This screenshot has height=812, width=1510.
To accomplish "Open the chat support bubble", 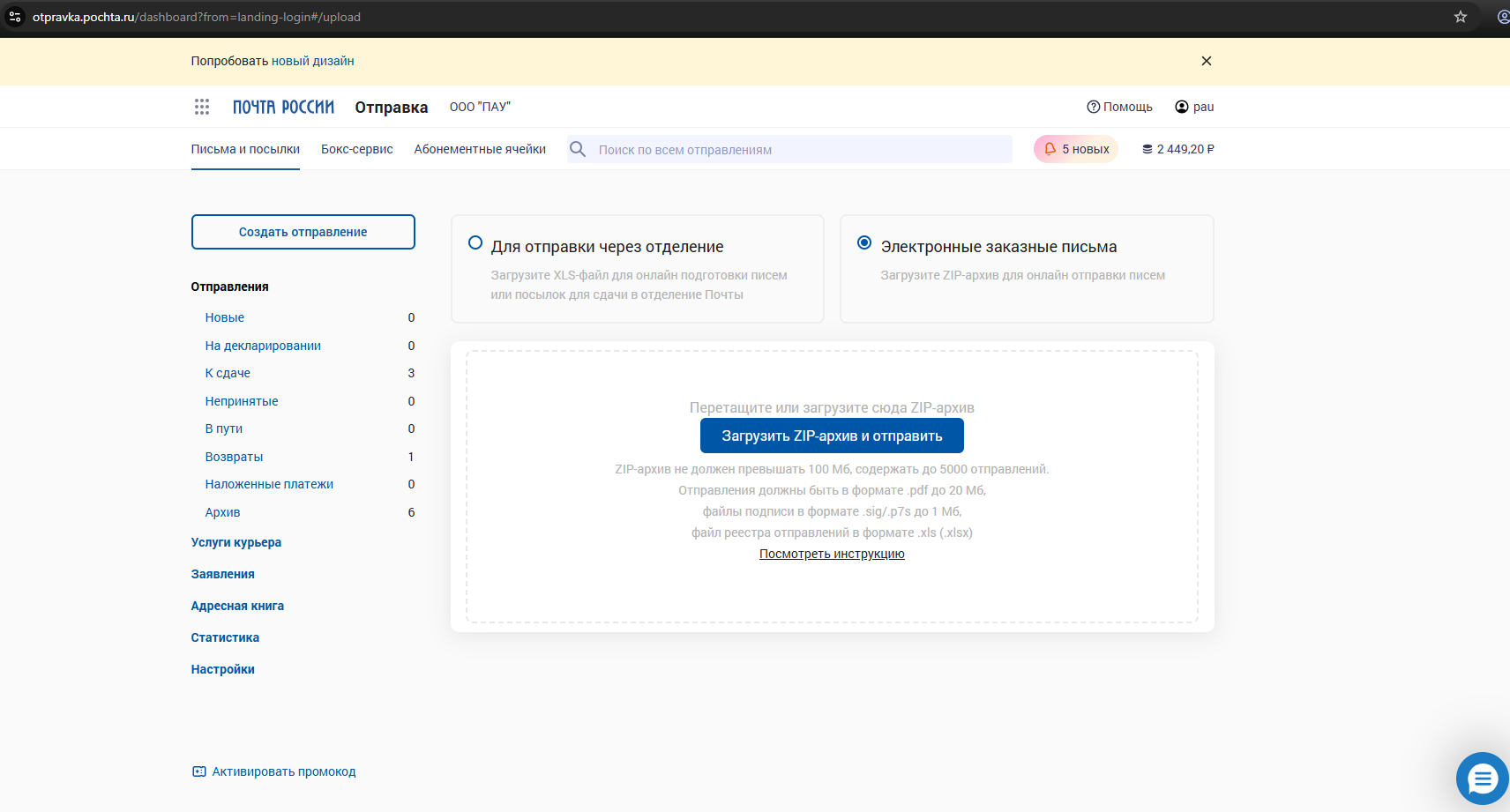I will coord(1482,778).
